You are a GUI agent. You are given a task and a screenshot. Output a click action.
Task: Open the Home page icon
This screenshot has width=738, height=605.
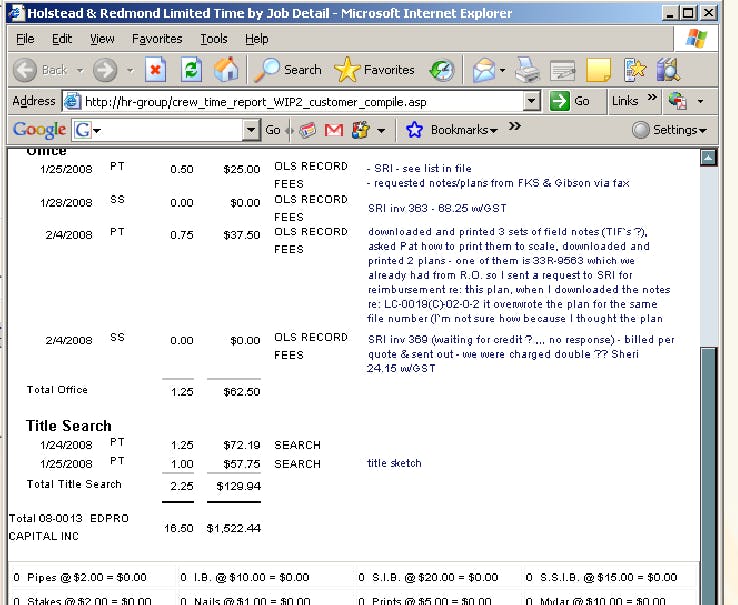(x=226, y=70)
